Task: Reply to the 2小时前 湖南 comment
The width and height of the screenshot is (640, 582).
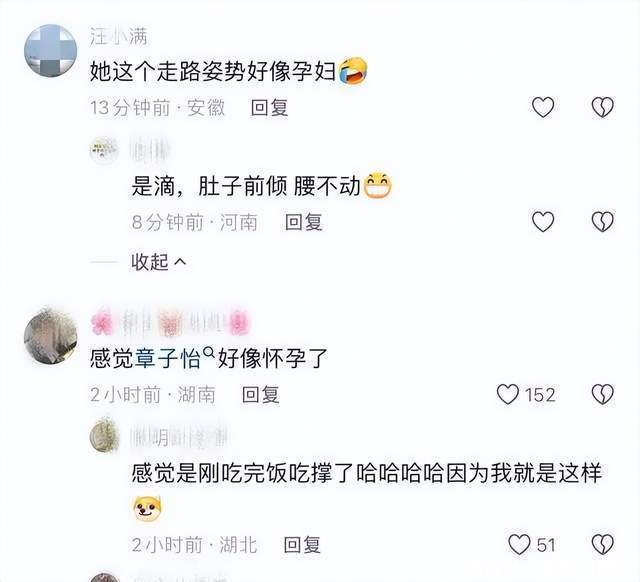Action: click(260, 395)
